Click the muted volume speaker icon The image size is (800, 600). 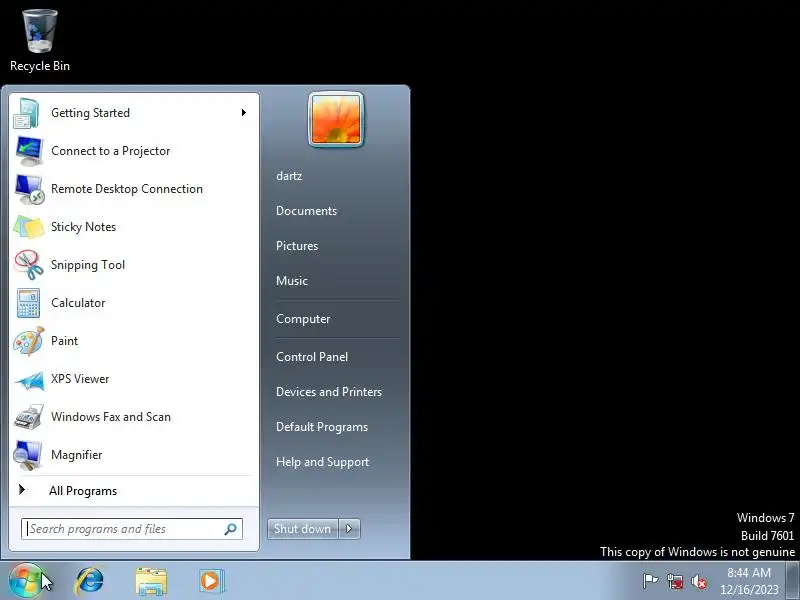coord(699,582)
